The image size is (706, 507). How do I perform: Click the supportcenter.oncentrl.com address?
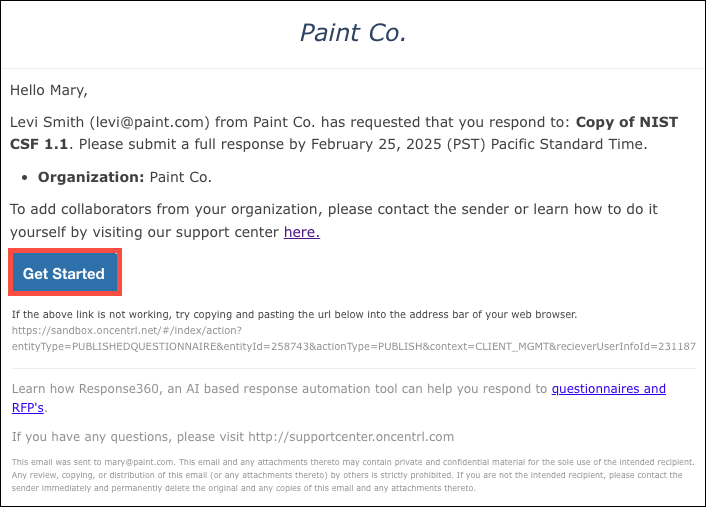(351, 437)
